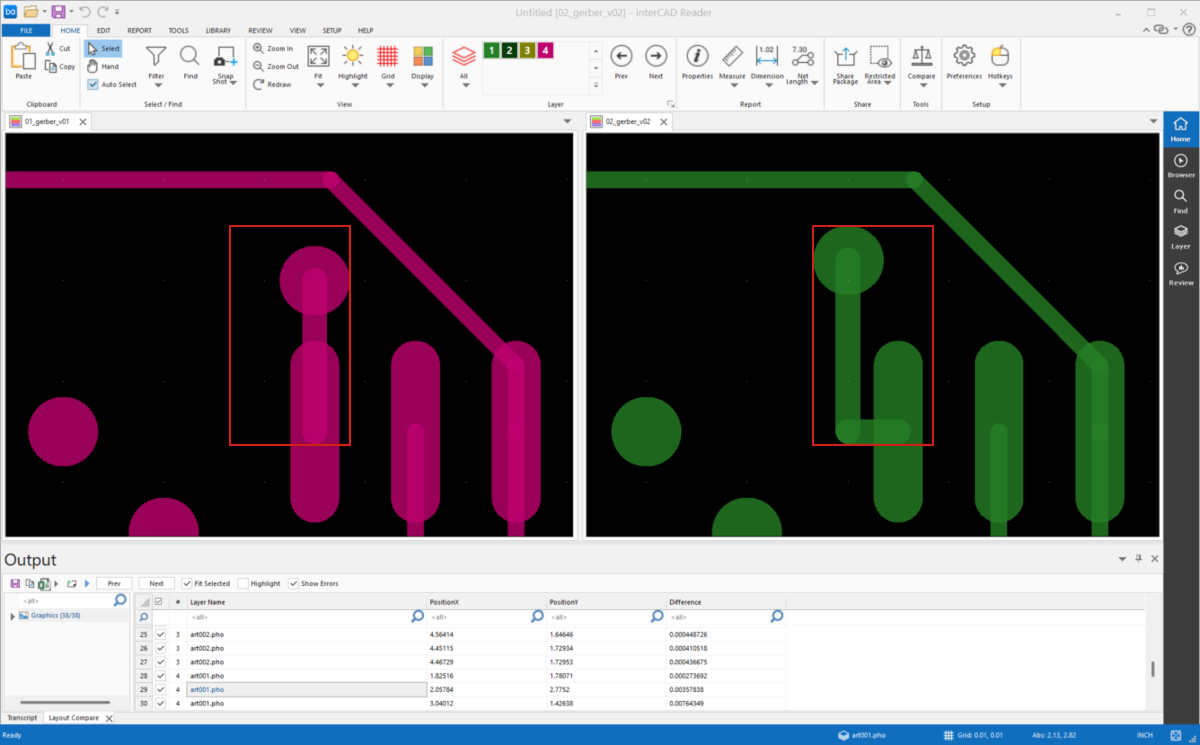Click the Measure tool icon
This screenshot has height=745, width=1200.
(x=730, y=57)
